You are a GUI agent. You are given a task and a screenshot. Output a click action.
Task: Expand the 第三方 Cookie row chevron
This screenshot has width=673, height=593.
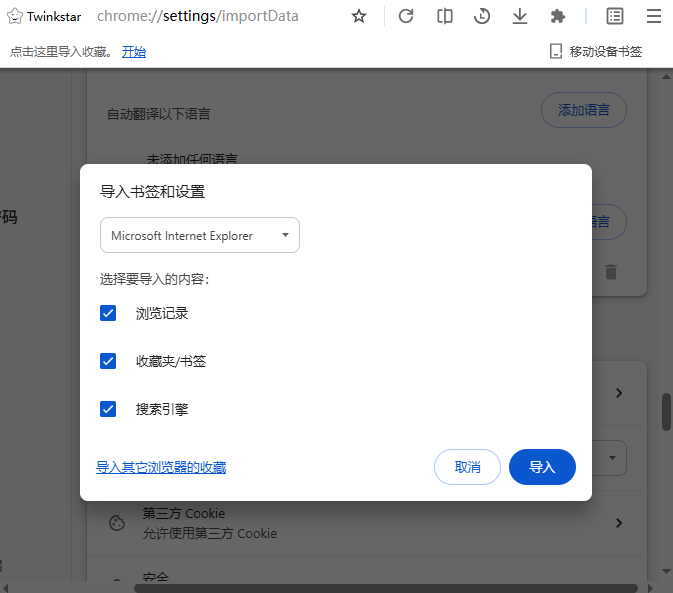click(619, 523)
